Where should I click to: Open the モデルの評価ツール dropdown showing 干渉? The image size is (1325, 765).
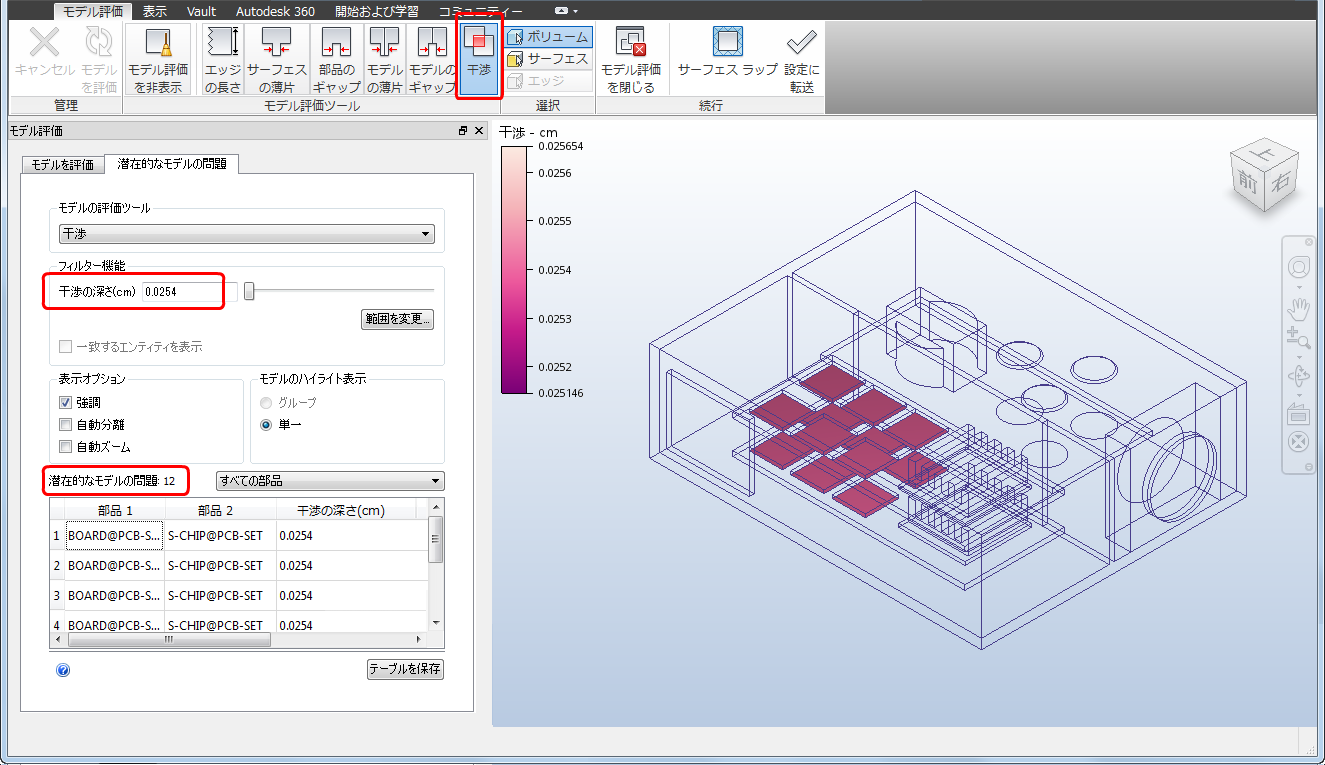246,234
